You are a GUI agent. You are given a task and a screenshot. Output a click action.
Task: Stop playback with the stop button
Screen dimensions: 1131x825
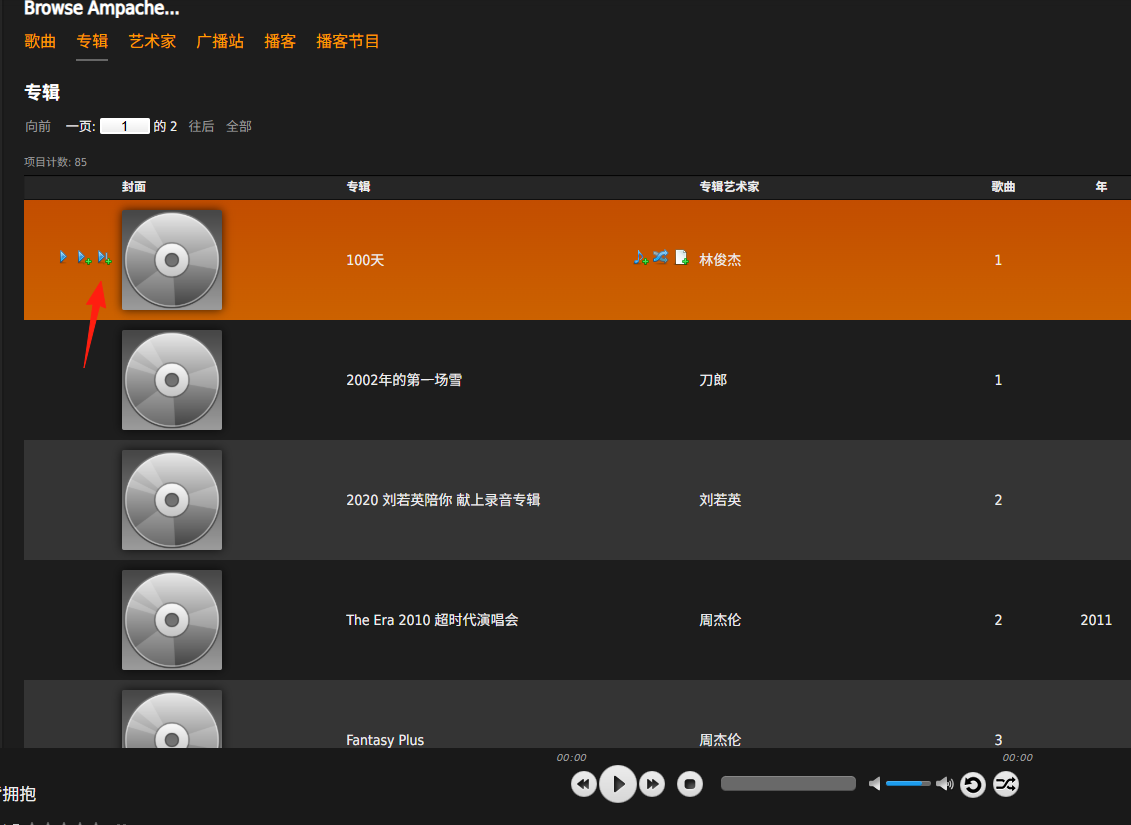click(690, 784)
